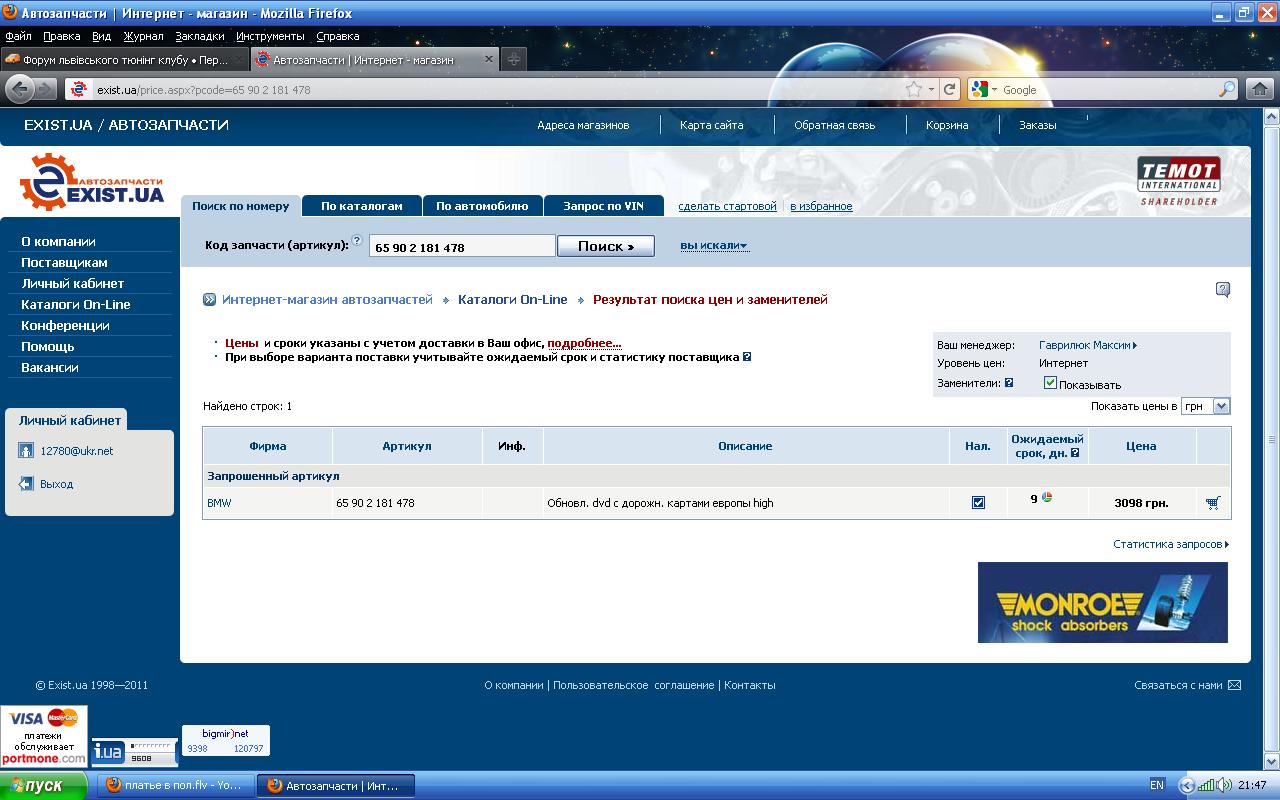Open help icon in Ожидаемый срок header

(1075, 453)
